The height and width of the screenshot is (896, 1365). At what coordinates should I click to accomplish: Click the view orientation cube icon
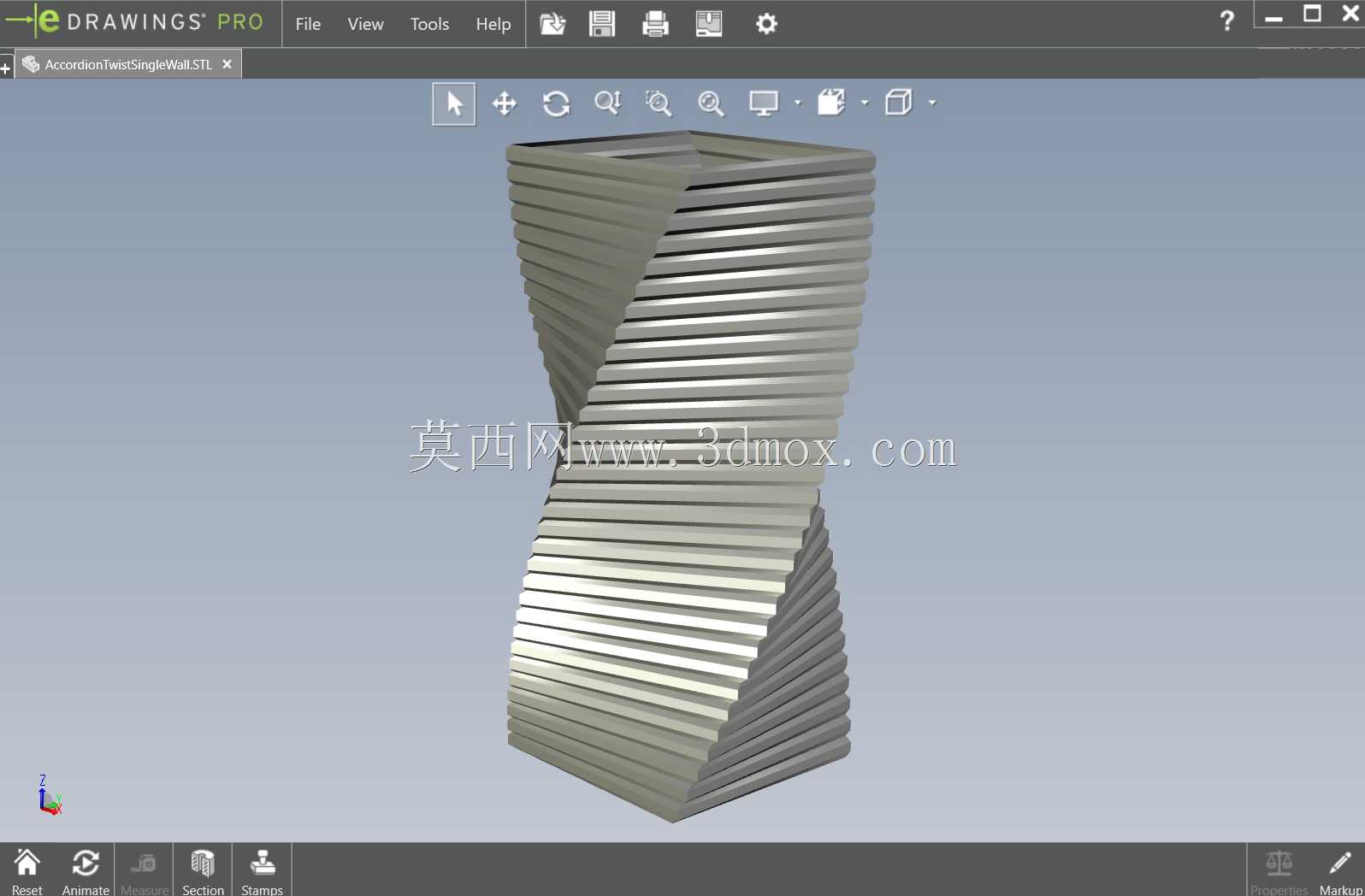899,103
